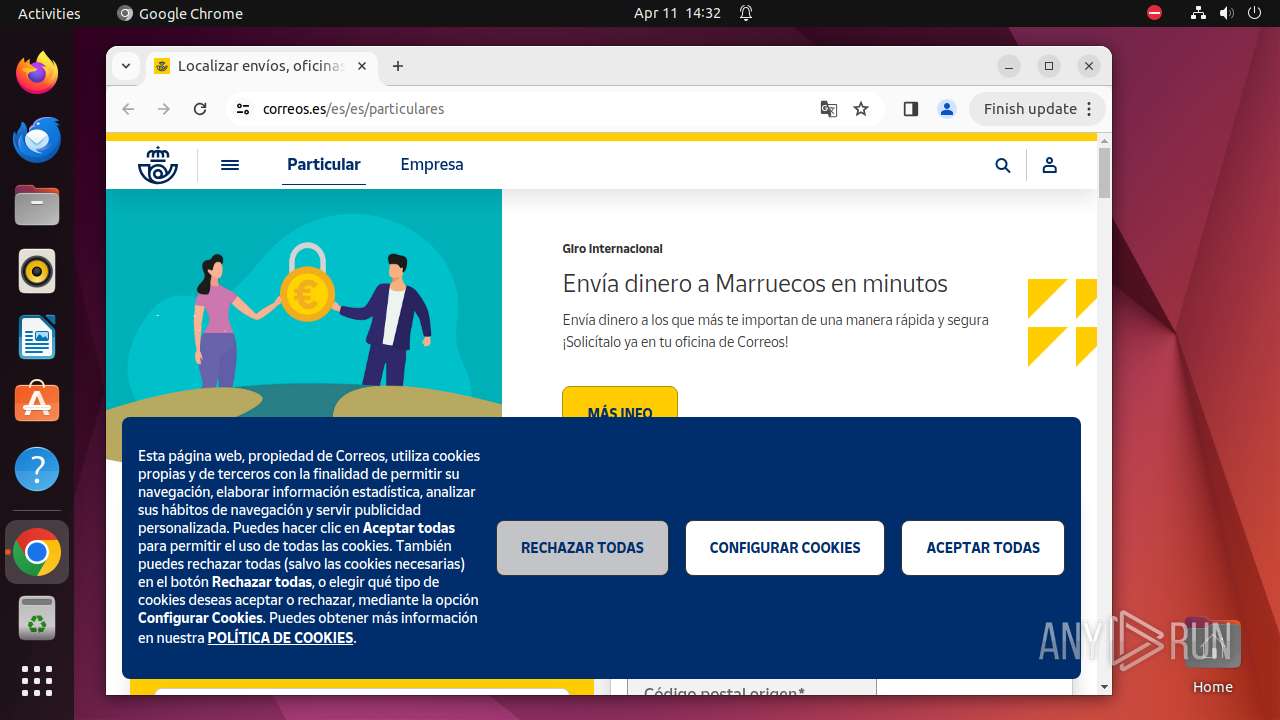Image resolution: width=1280 pixels, height=720 pixels.
Task: Open the Home folder on desktop
Action: [1212, 656]
